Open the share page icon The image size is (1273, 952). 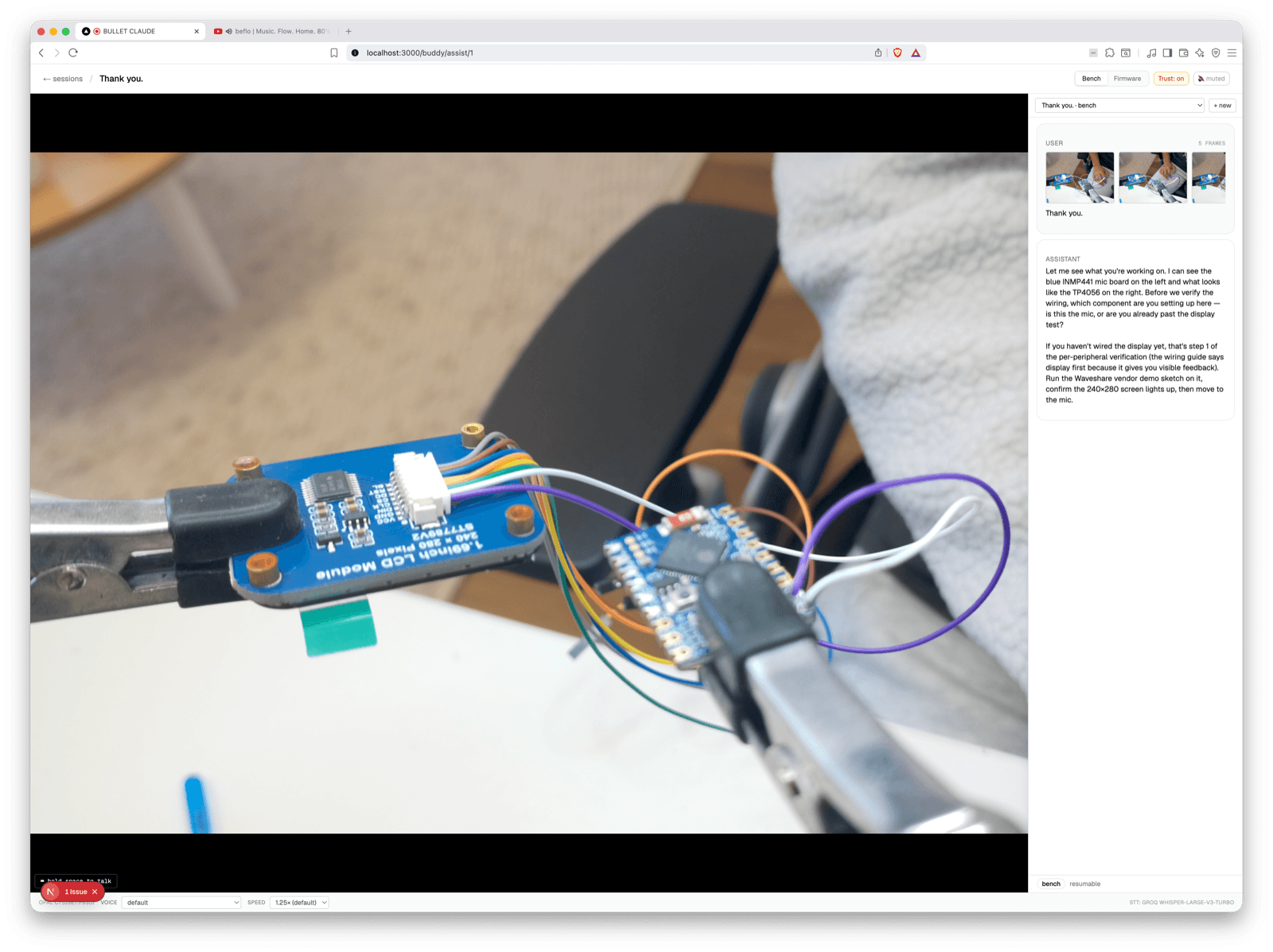tap(878, 53)
